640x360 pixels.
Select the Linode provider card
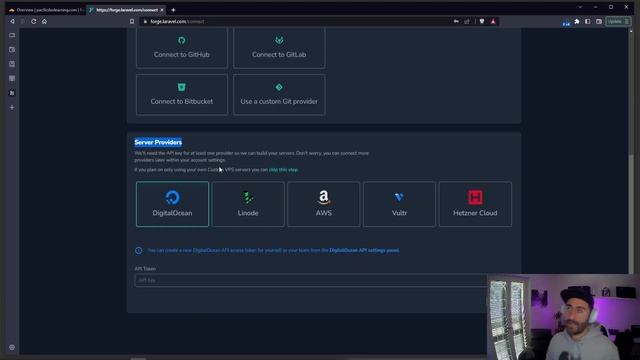(248, 204)
